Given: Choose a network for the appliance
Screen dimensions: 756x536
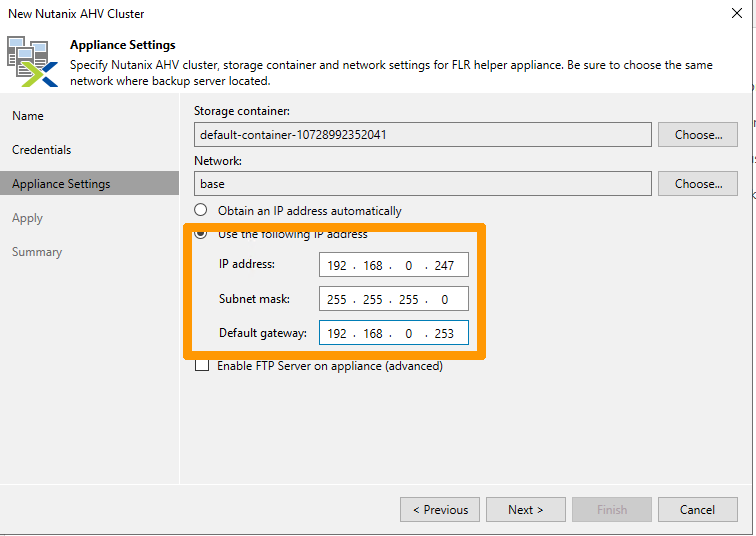Looking at the screenshot, I should pyautogui.click(x=698, y=184).
